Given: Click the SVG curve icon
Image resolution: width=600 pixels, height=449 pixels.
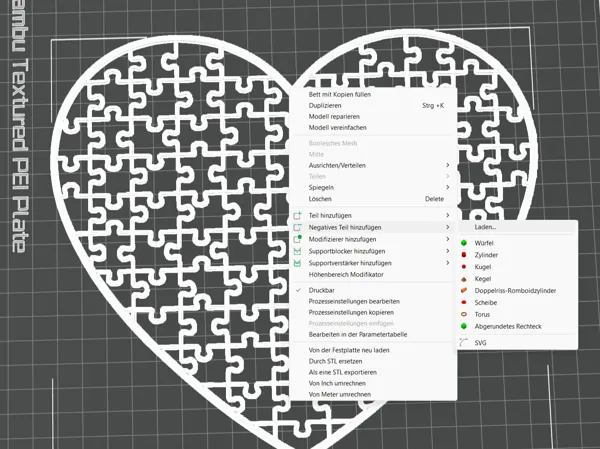Looking at the screenshot, I should (x=464, y=343).
